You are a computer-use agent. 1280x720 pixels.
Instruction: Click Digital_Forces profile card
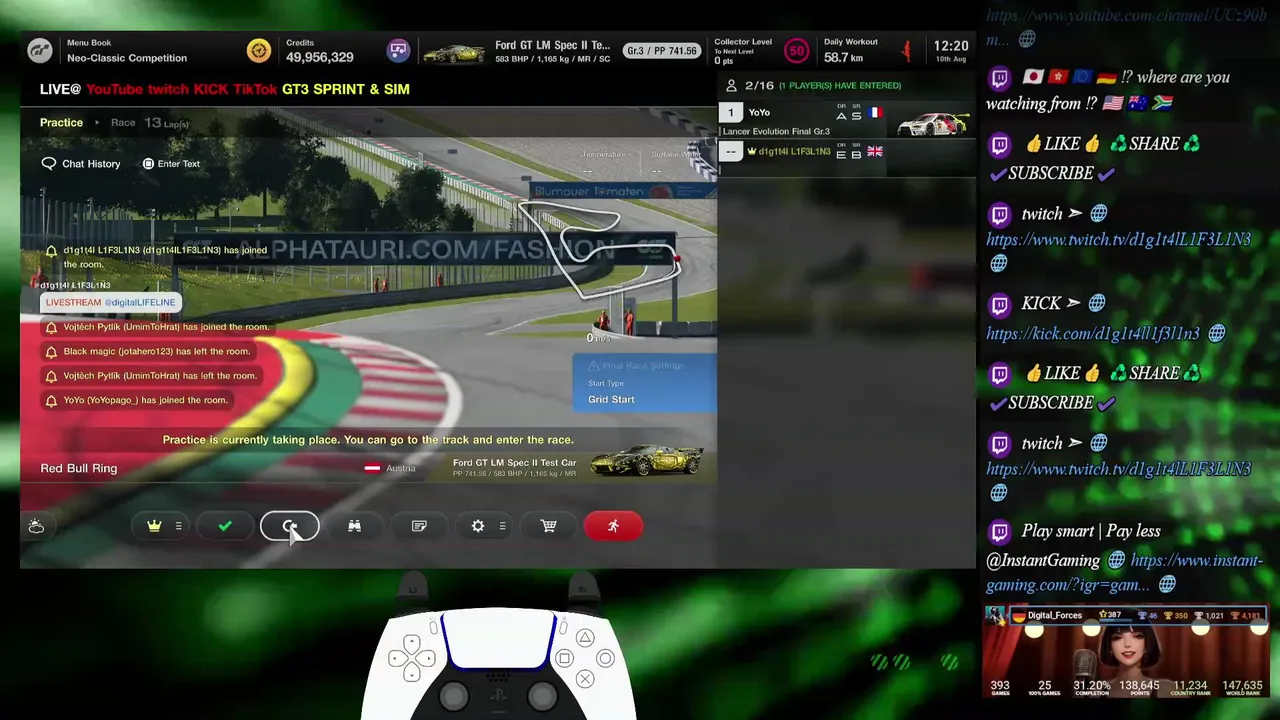(x=1126, y=650)
